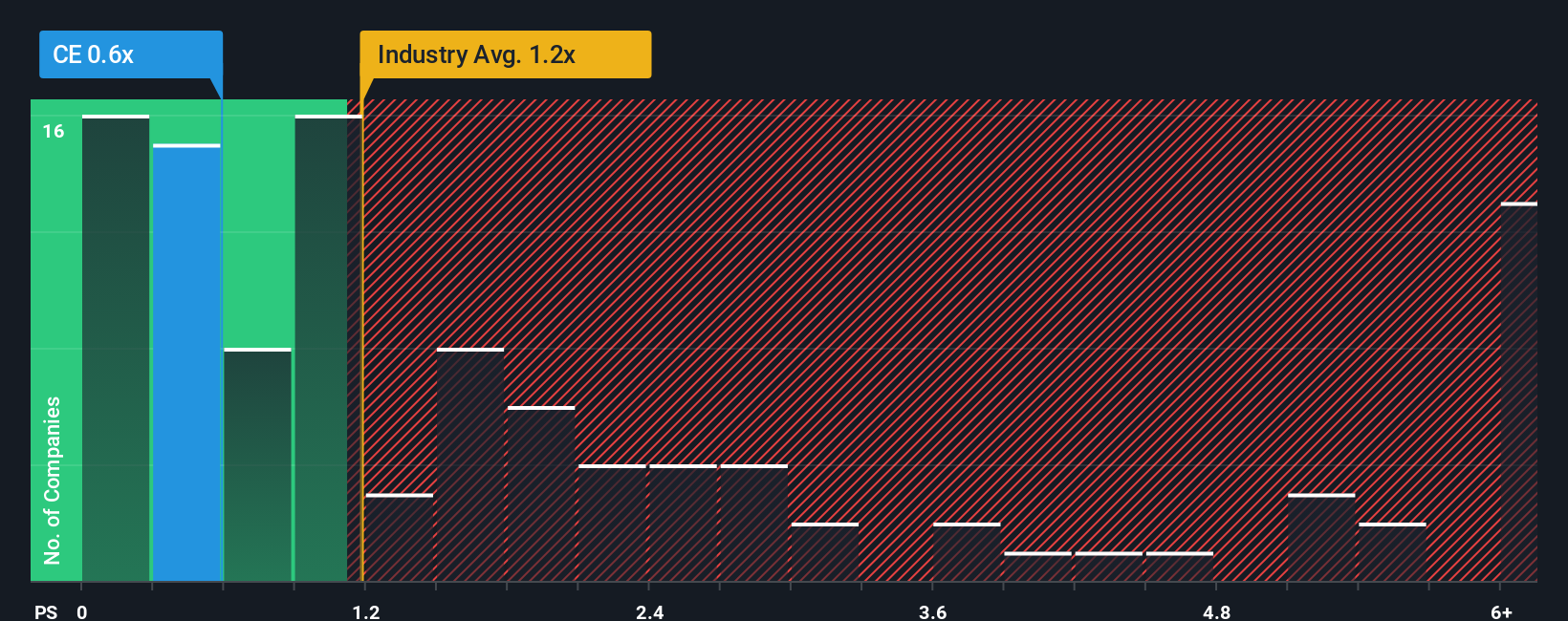Select the tallest dark bar between 1.2 and 2.4
The height and width of the screenshot is (621, 1568).
(470, 464)
